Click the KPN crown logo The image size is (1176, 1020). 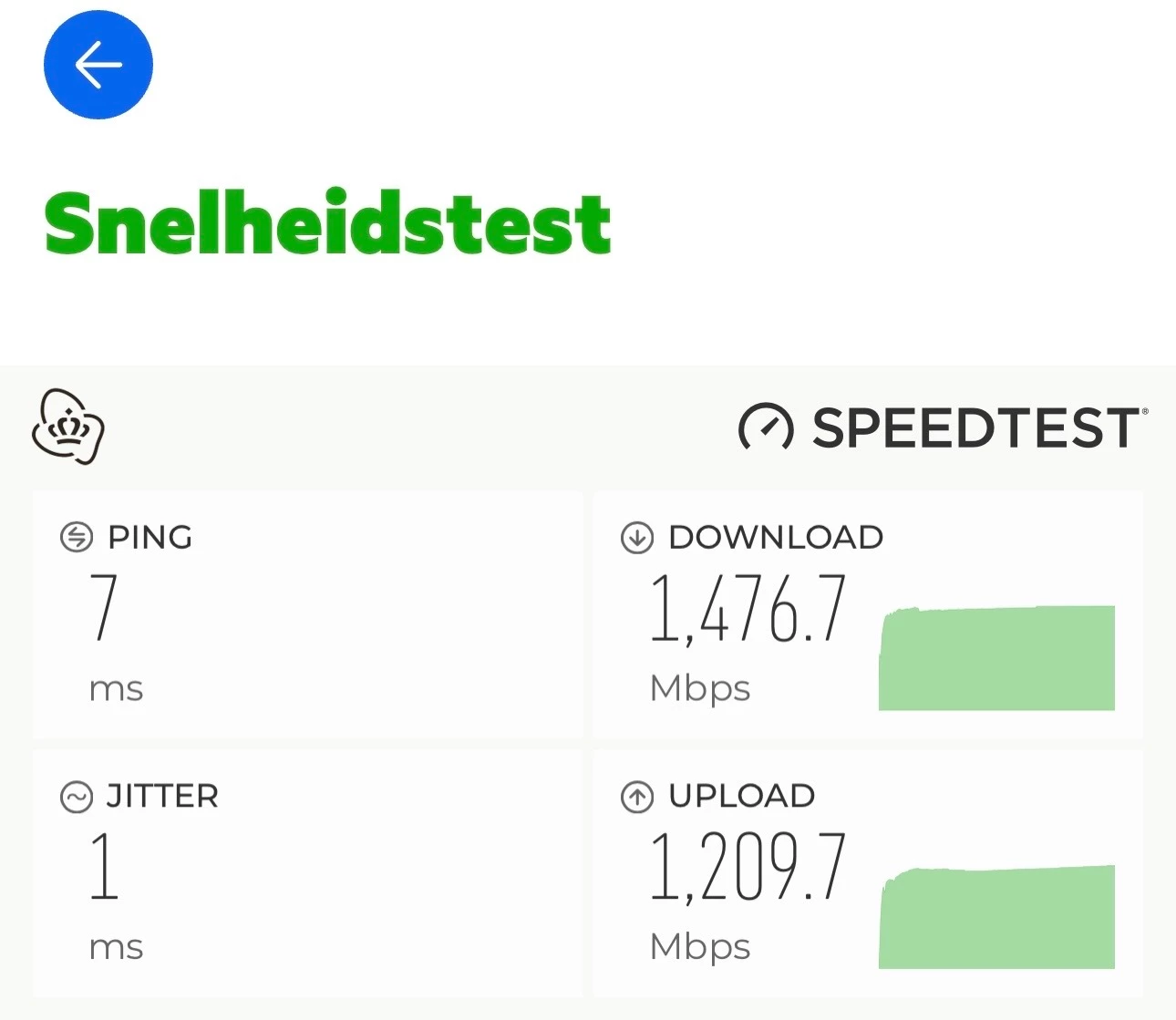68,427
